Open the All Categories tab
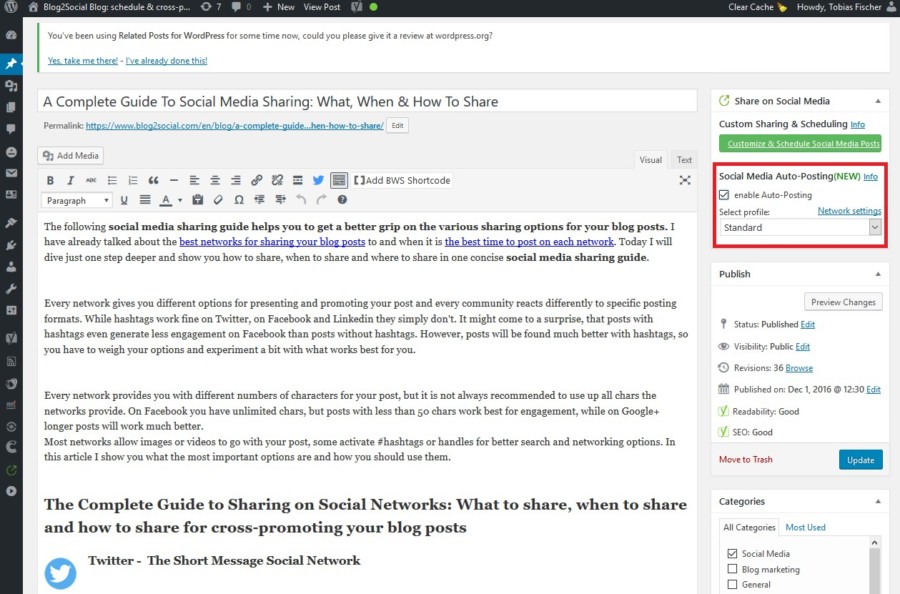900x594 pixels. coord(749,527)
